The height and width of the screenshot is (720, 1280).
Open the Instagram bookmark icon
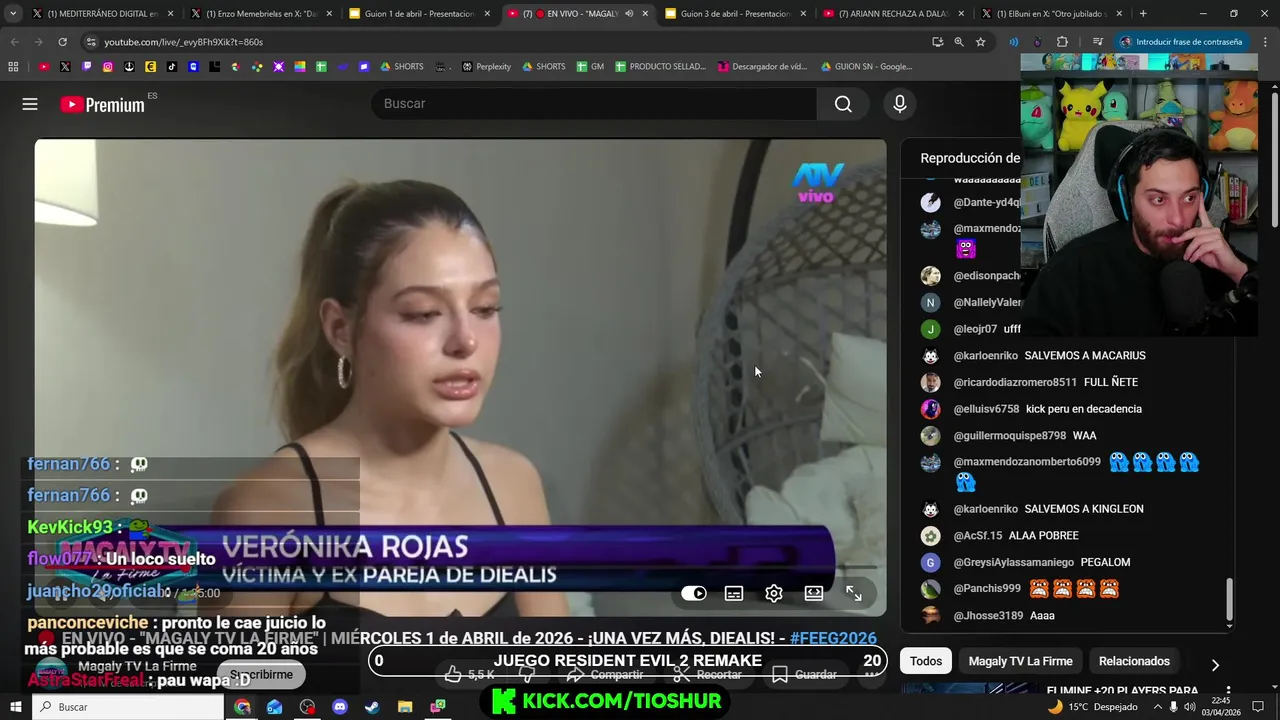108,67
